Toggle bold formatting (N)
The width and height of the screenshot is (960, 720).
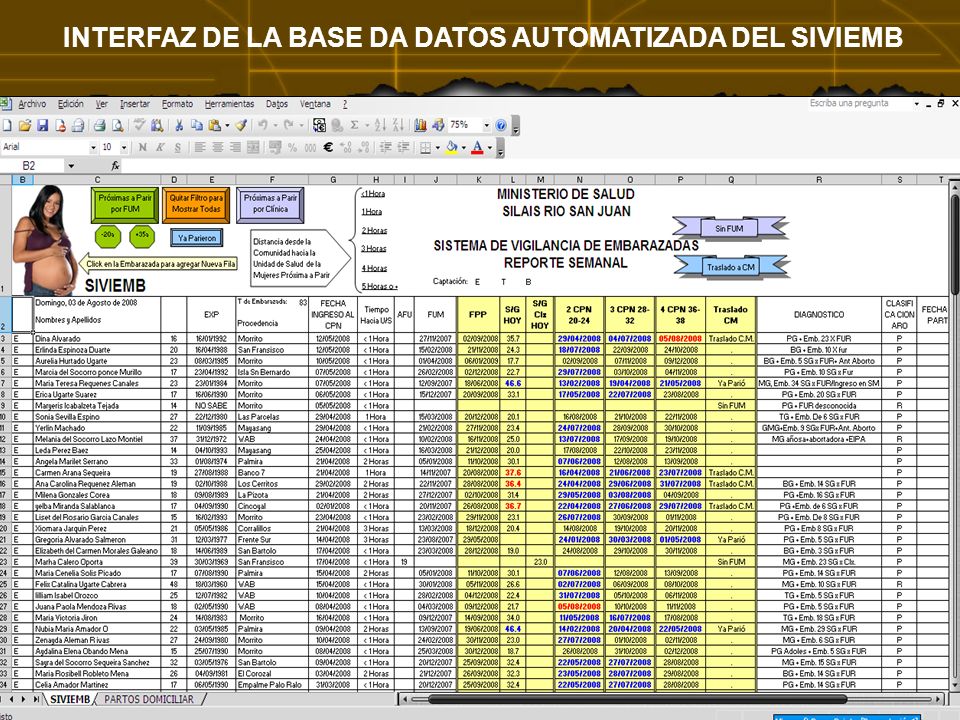point(143,148)
